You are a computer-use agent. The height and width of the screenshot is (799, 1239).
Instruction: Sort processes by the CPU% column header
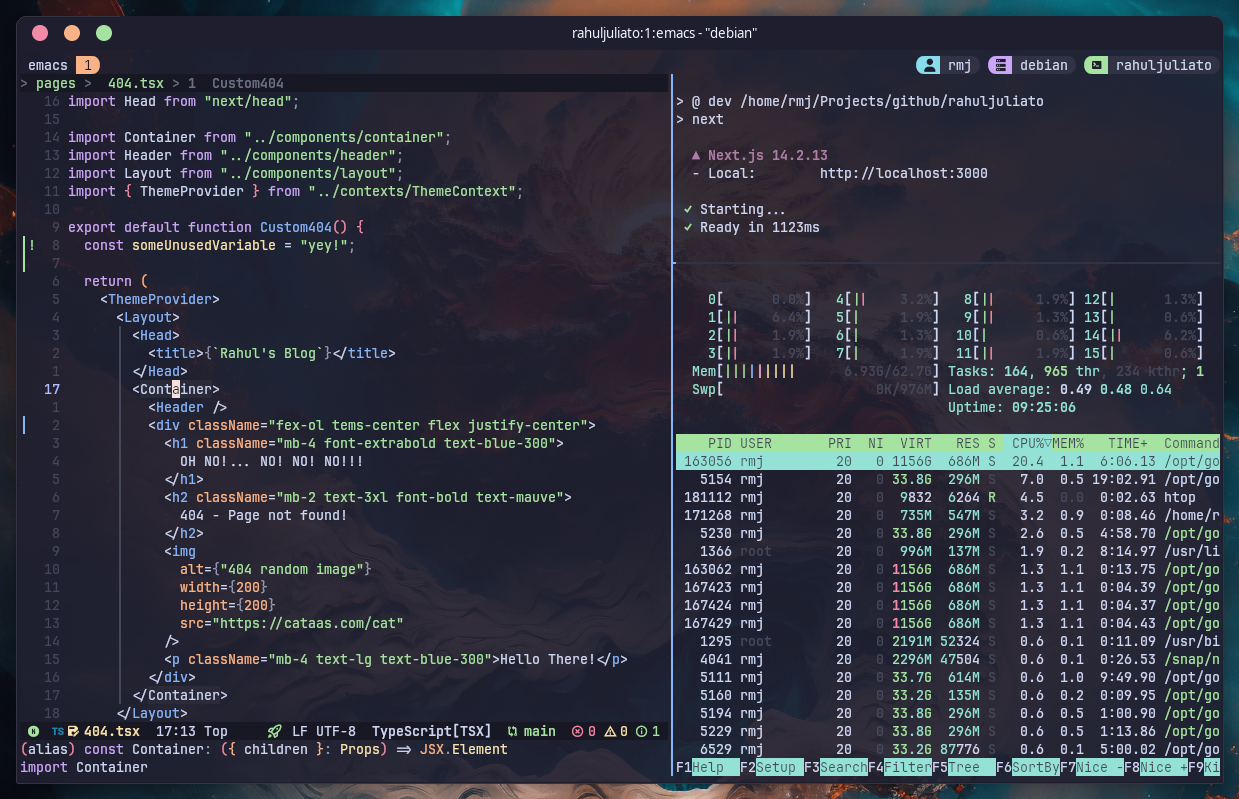point(1026,443)
